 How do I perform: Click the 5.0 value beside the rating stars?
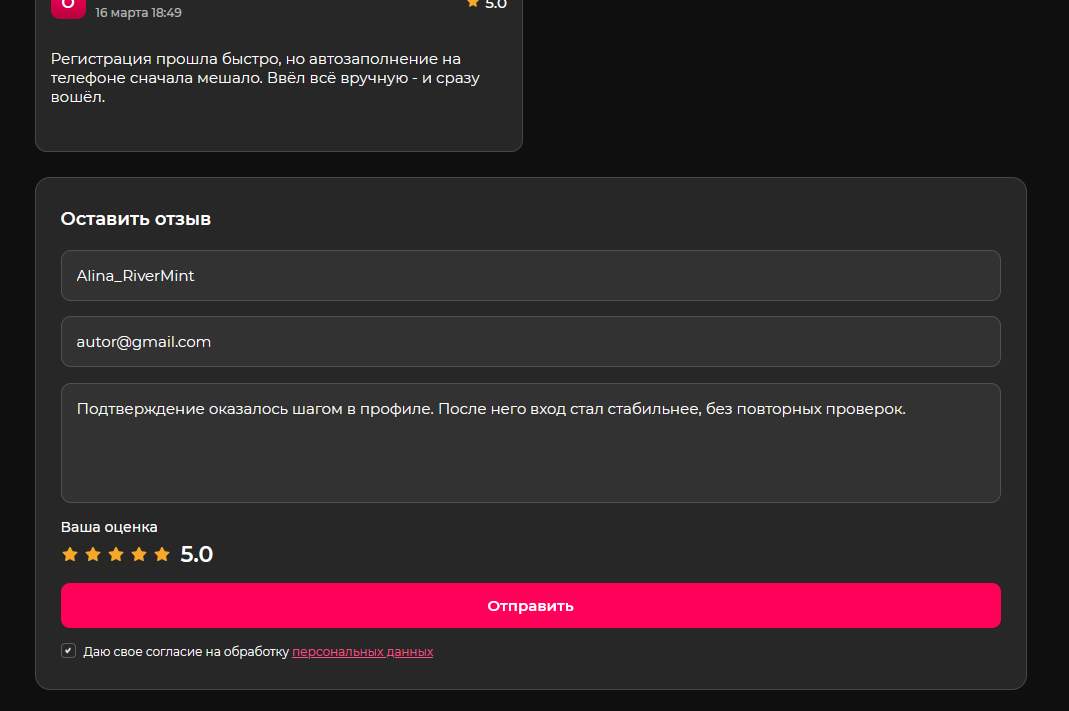click(197, 555)
